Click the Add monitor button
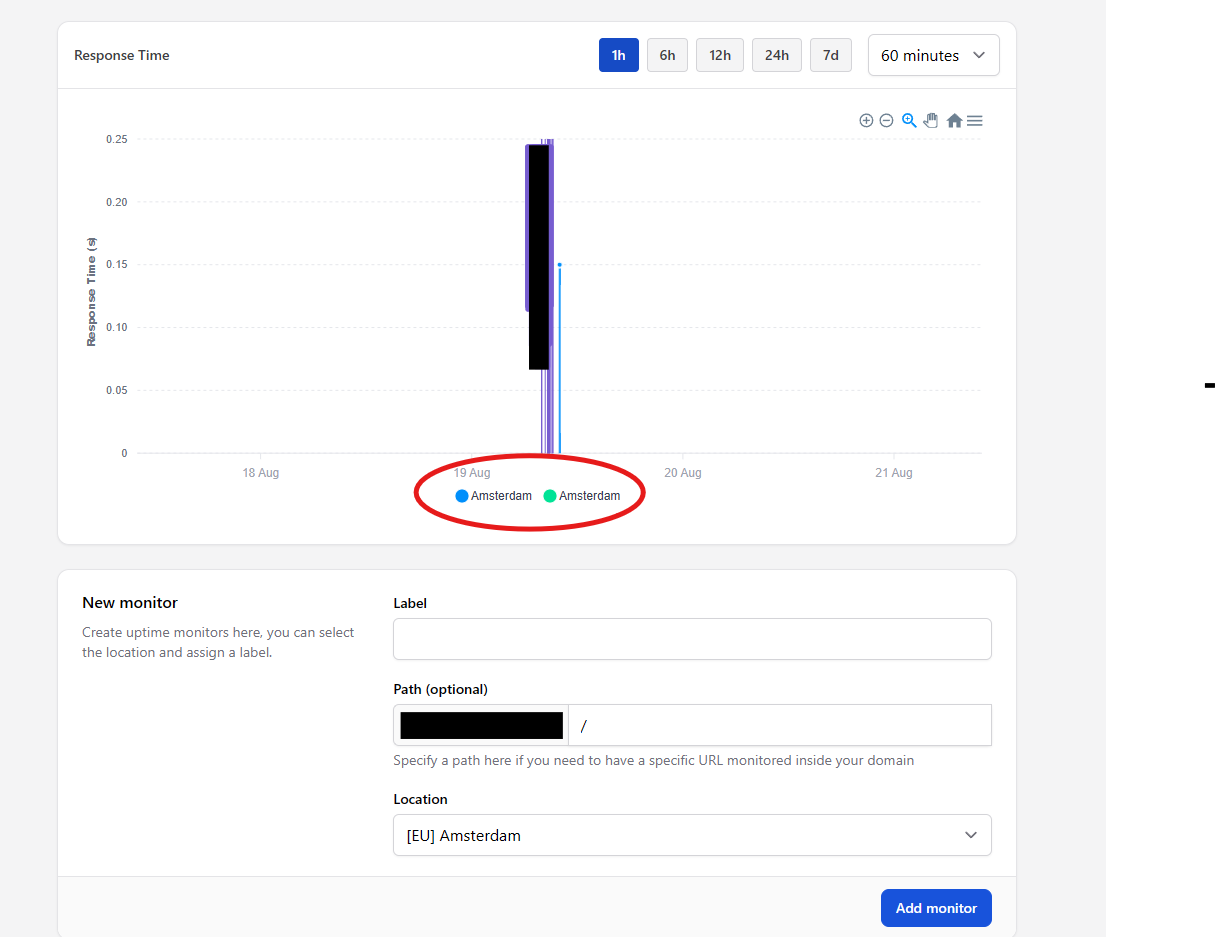1216x937 pixels. coord(936,908)
